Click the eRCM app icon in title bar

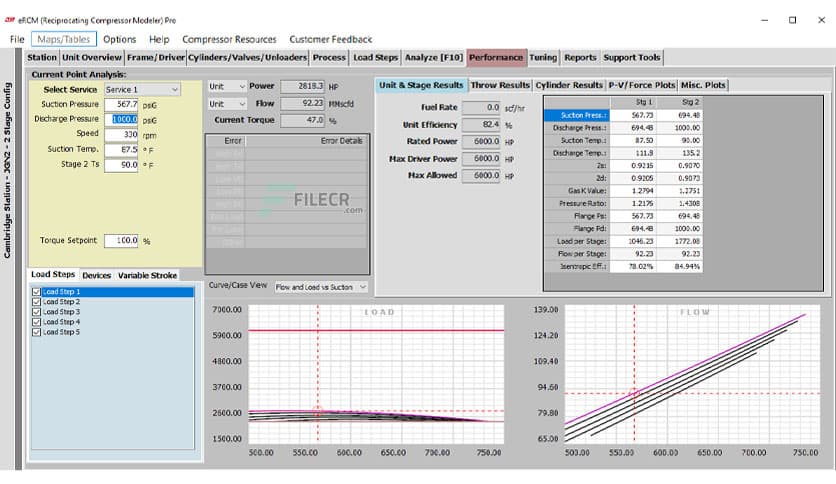[10, 20]
